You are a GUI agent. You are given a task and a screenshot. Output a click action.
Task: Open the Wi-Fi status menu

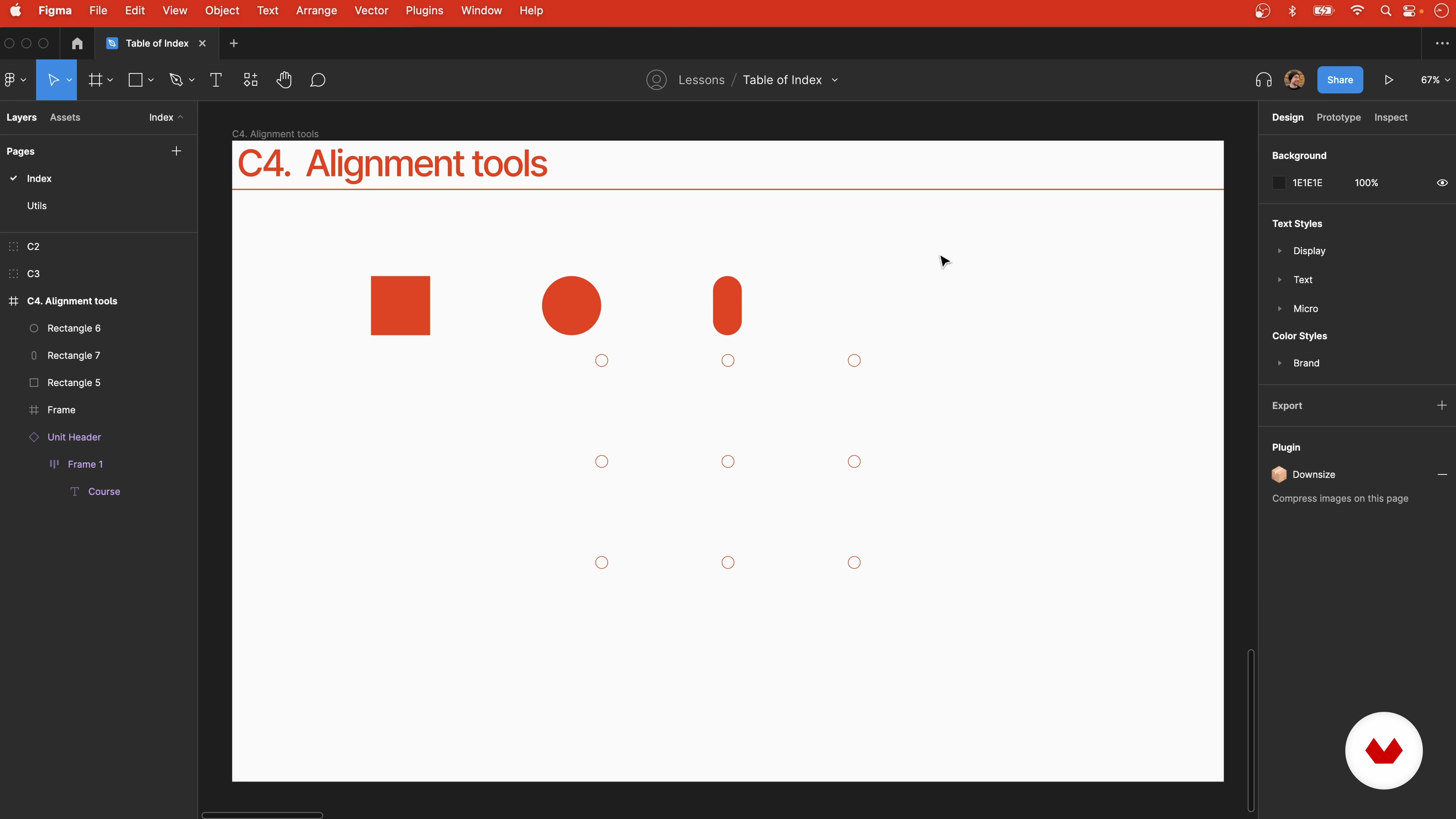(1357, 11)
